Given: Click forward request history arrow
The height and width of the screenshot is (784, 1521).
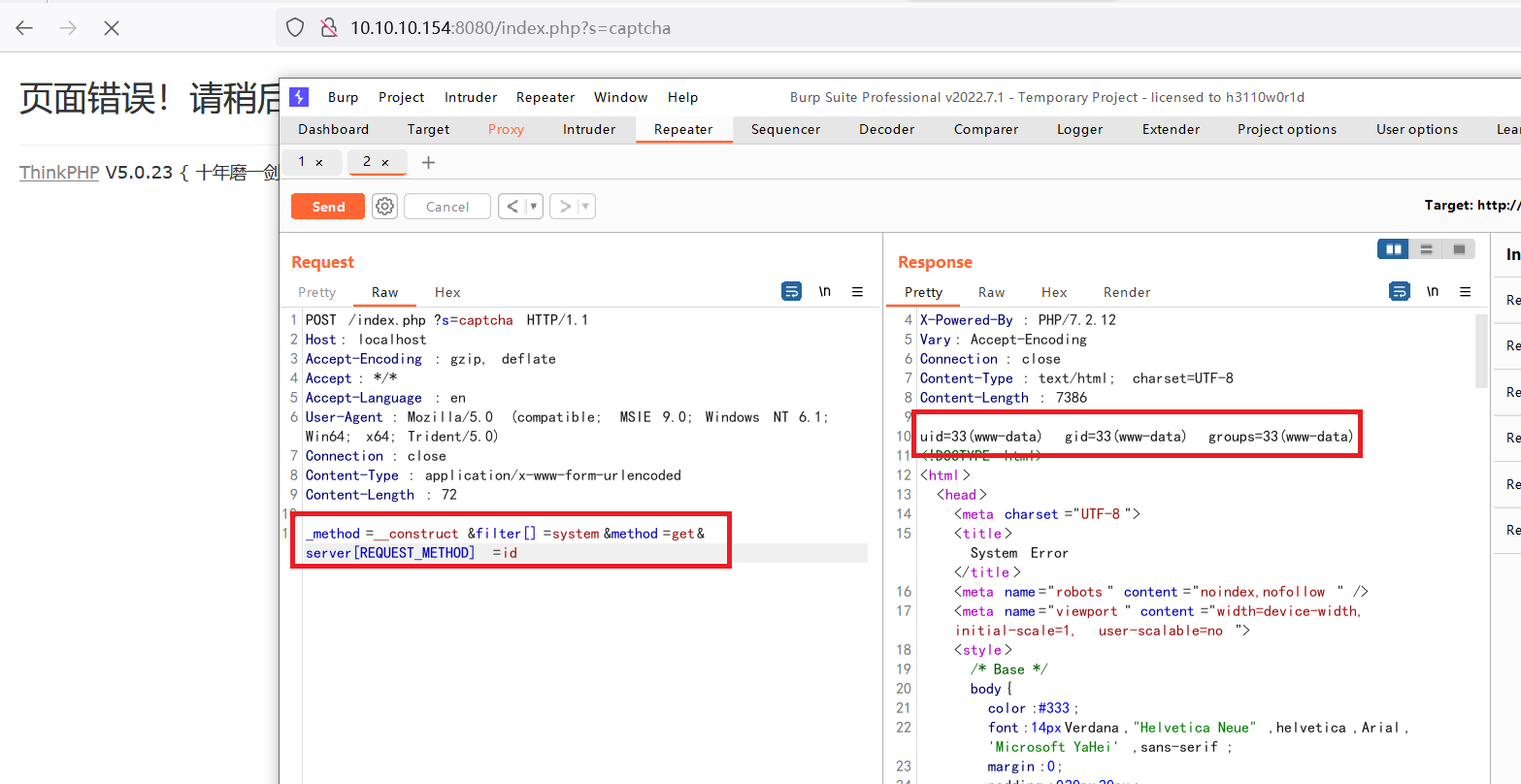Looking at the screenshot, I should pyautogui.click(x=563, y=207).
